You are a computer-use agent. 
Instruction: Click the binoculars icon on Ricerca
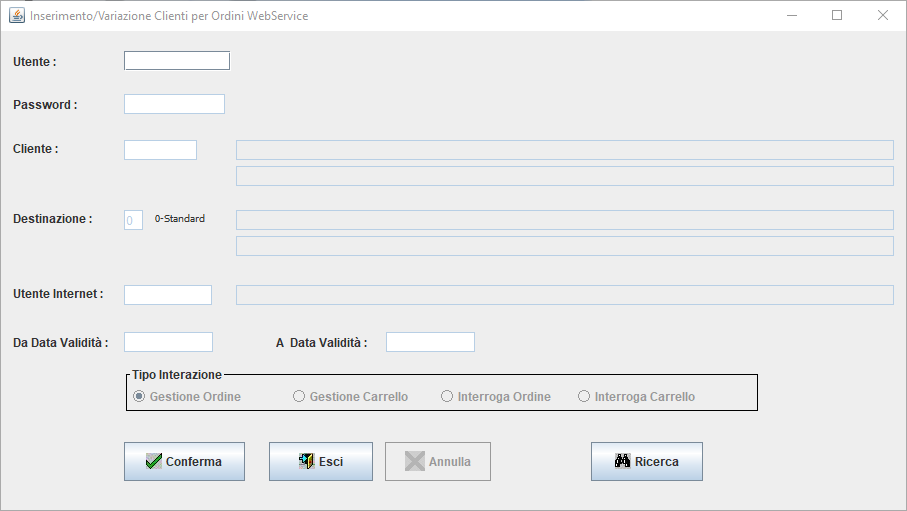pos(622,461)
